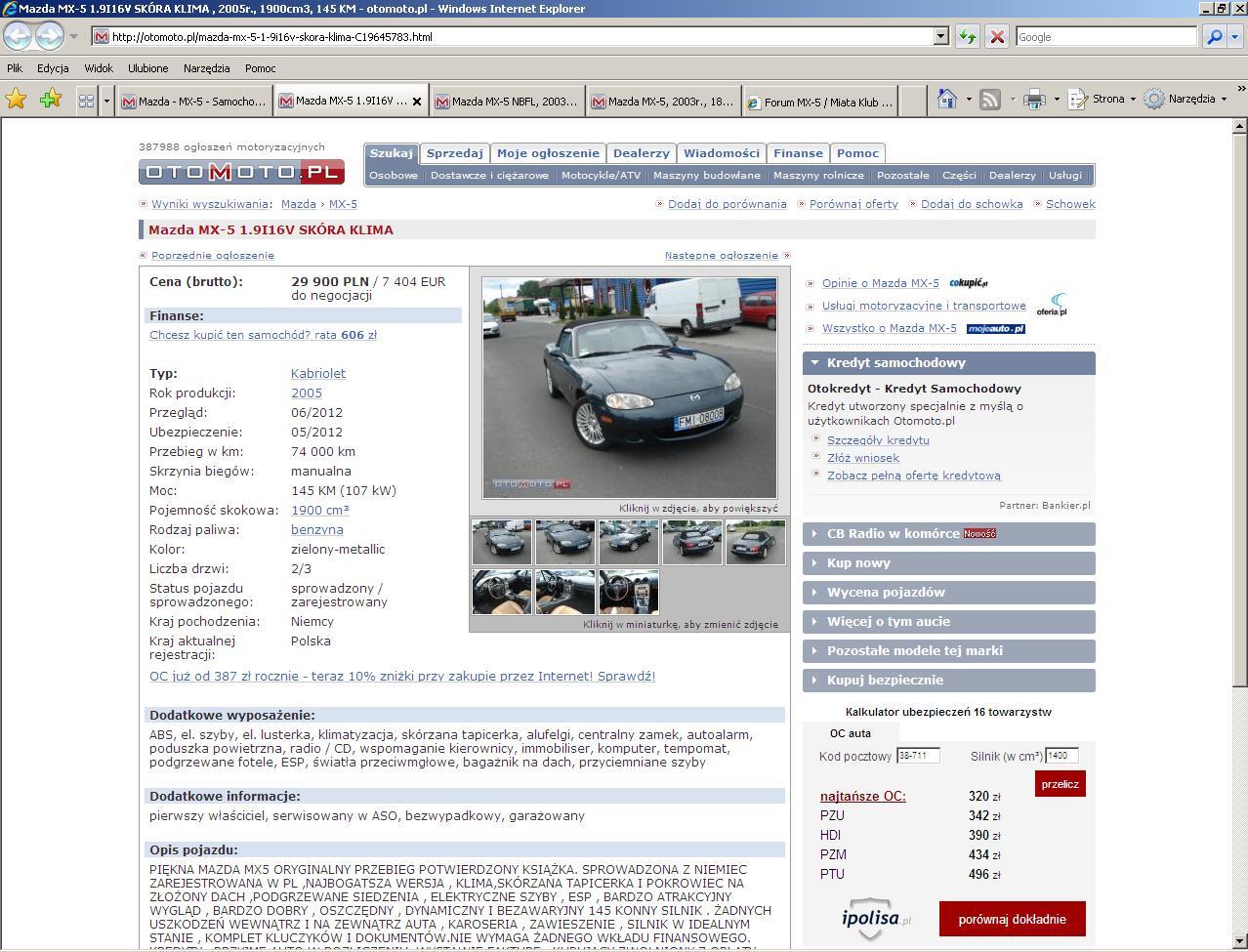Click the RSS feeds icon

coord(990,99)
